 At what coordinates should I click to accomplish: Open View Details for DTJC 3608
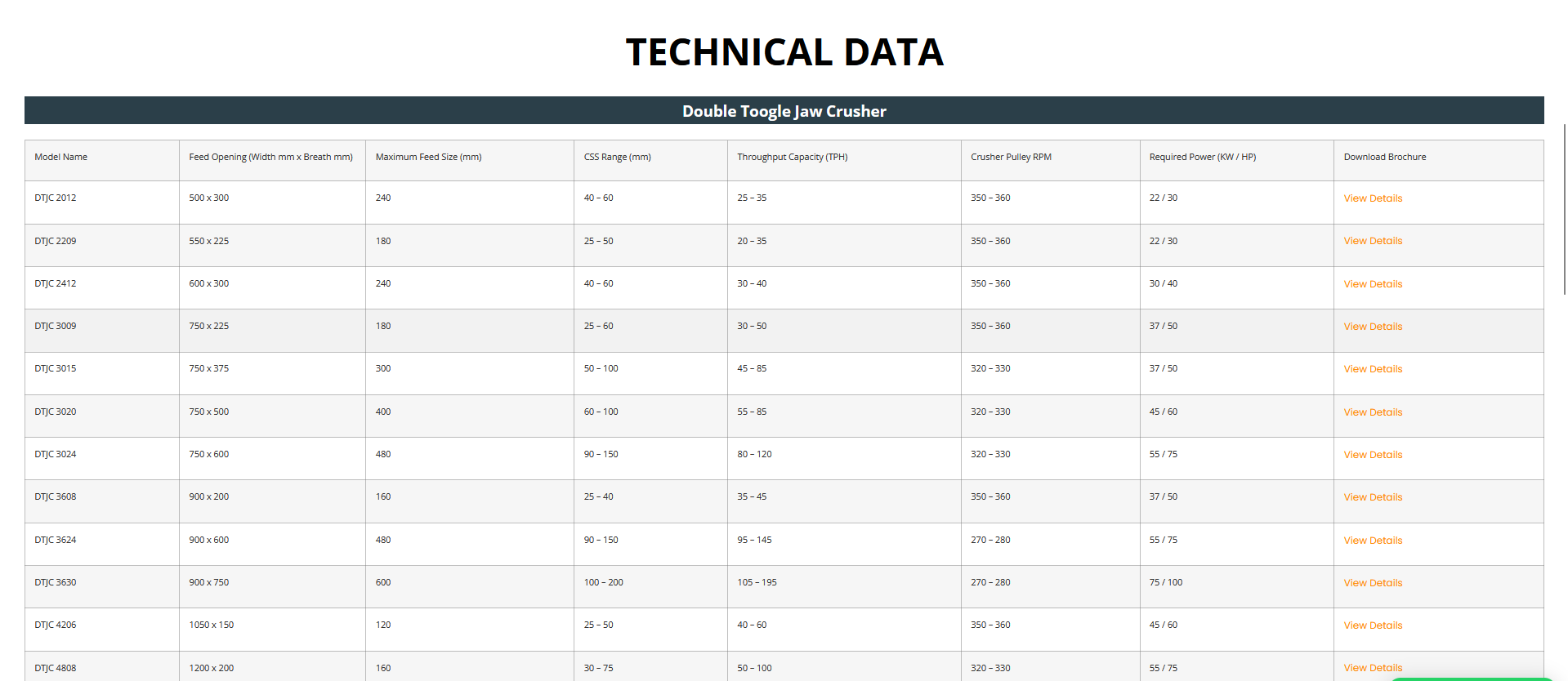pyautogui.click(x=1372, y=497)
